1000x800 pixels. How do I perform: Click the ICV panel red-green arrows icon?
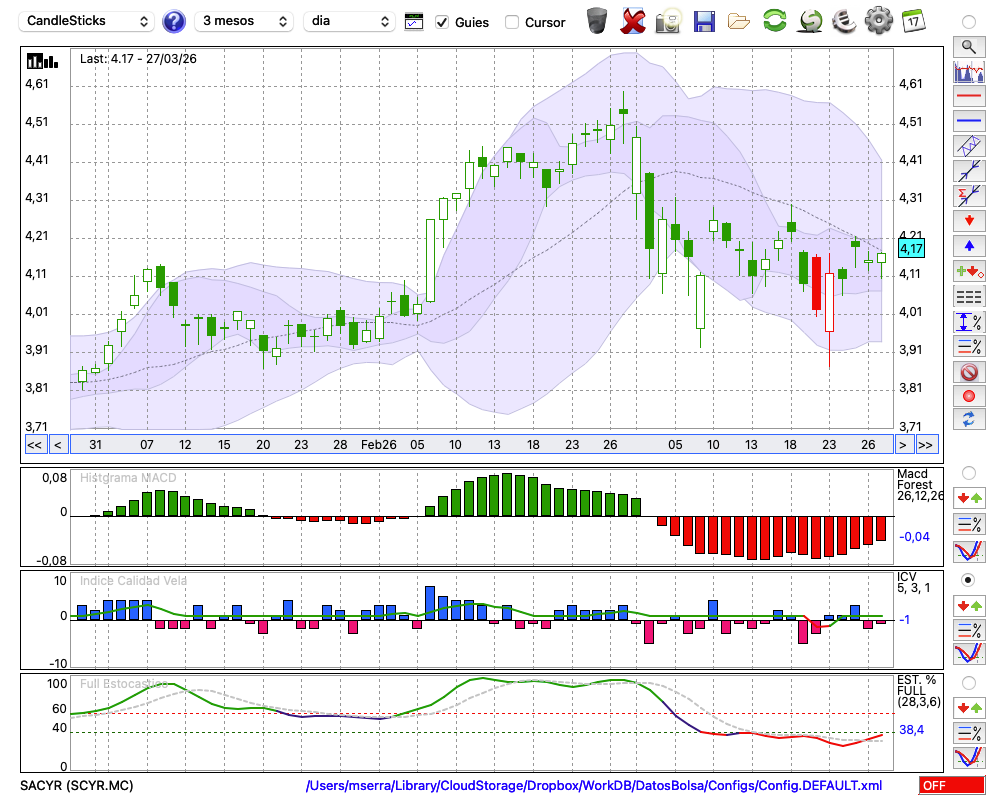click(969, 605)
